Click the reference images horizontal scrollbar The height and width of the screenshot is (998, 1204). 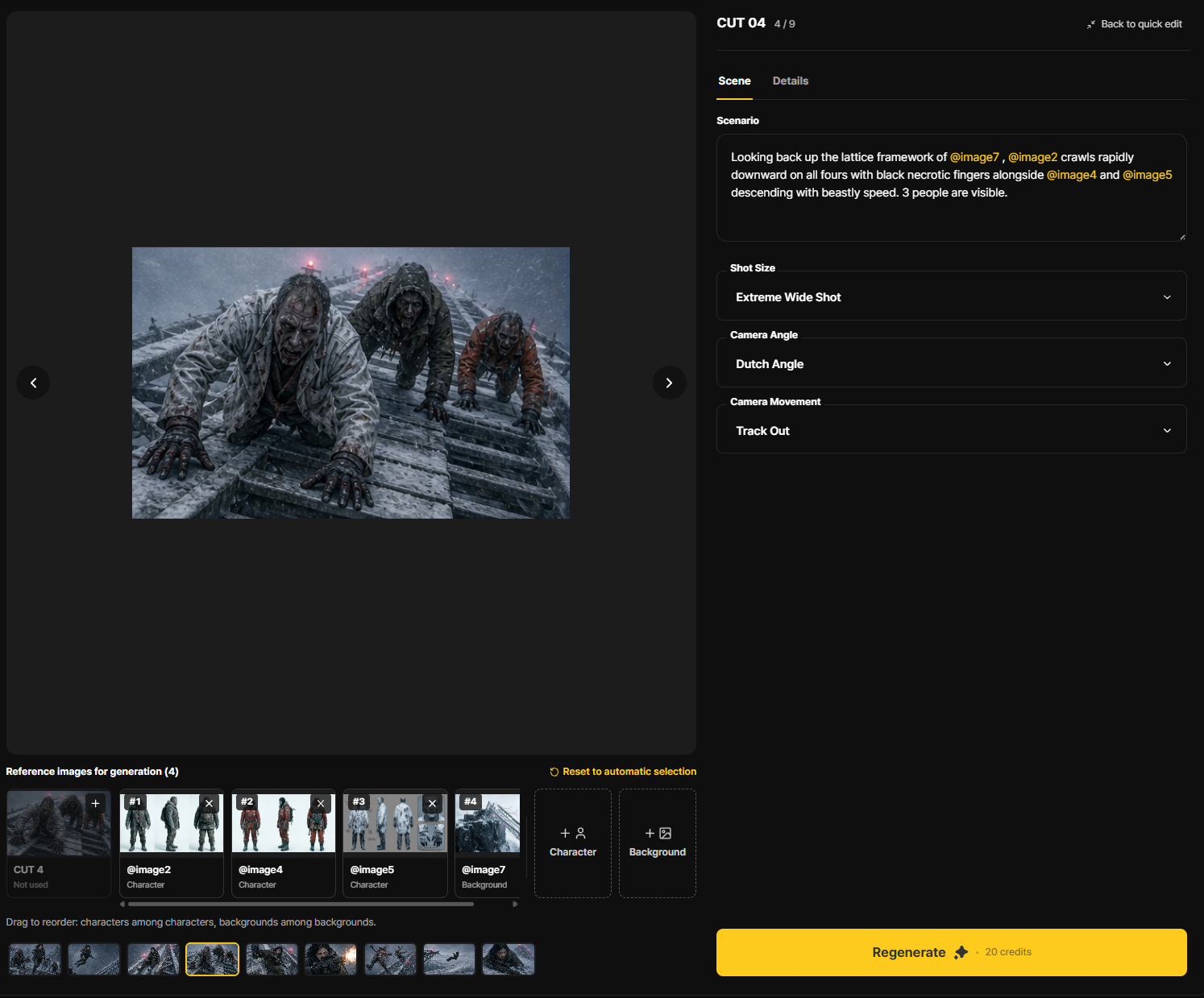(x=301, y=904)
